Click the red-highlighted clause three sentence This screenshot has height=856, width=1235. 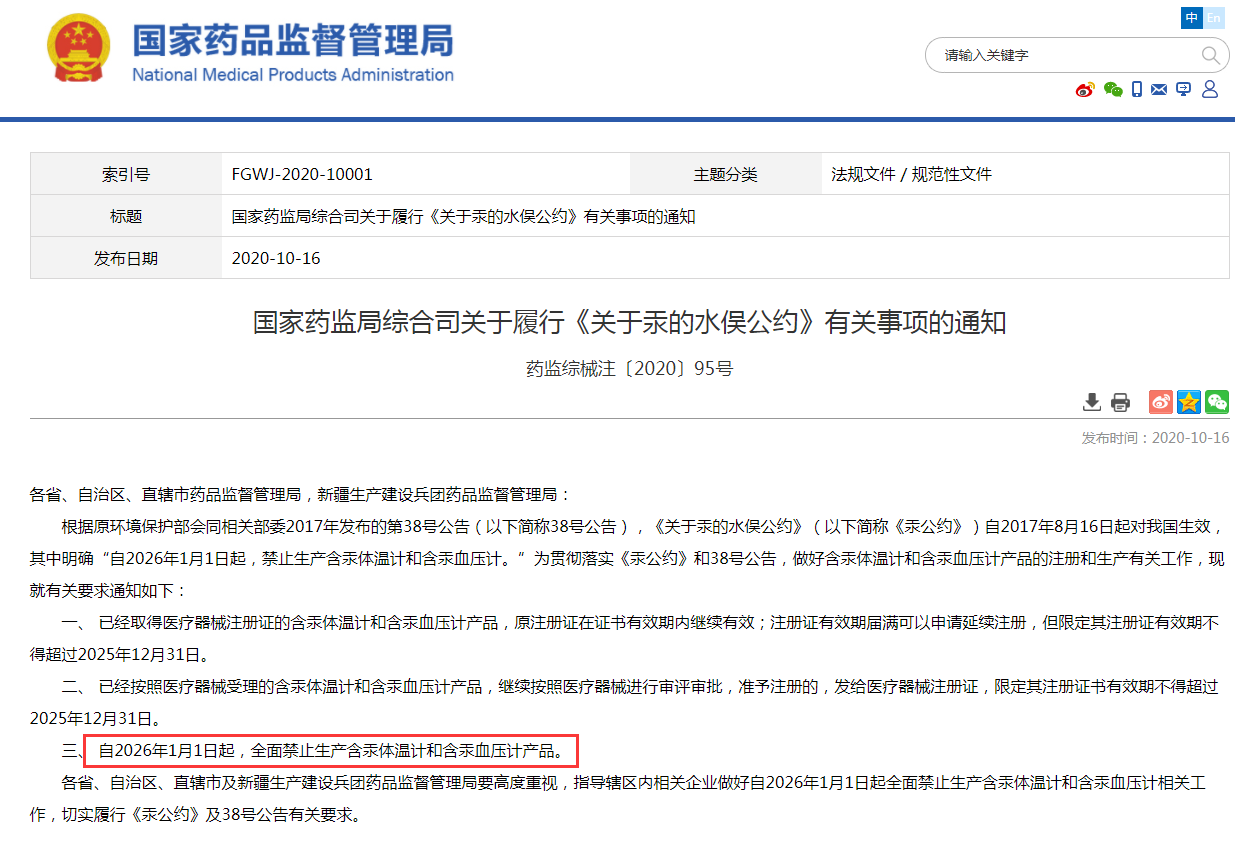tap(332, 749)
